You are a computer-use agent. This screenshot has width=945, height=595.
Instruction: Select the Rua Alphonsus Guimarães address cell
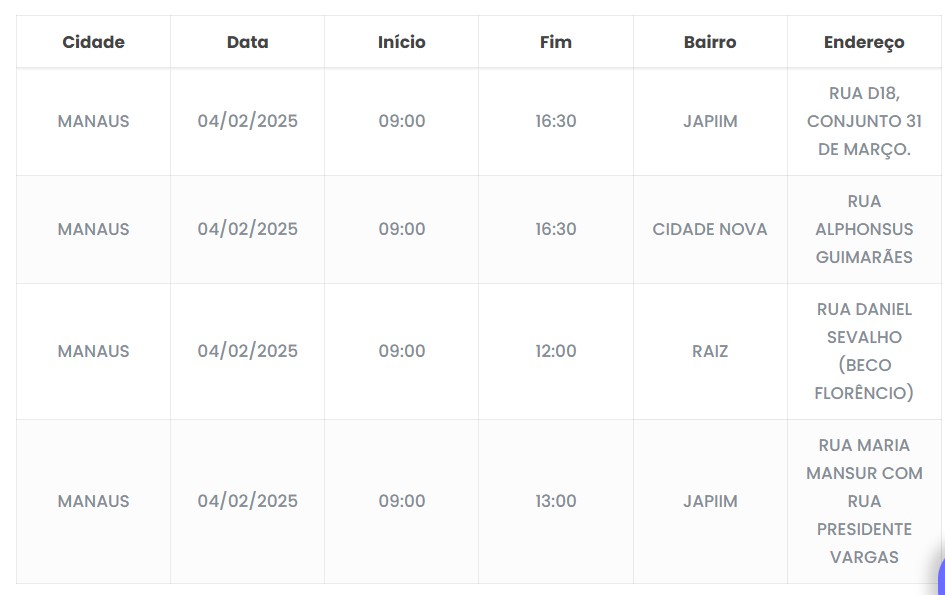864,229
